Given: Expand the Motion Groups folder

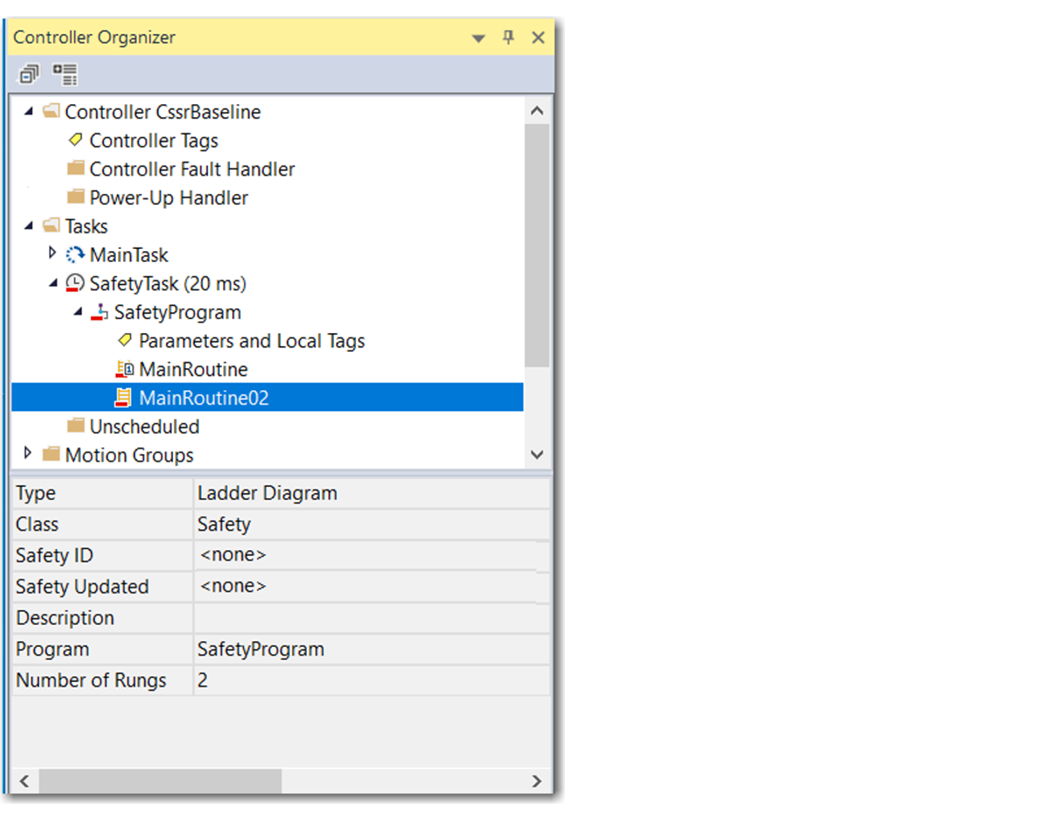Looking at the screenshot, I should (x=28, y=454).
